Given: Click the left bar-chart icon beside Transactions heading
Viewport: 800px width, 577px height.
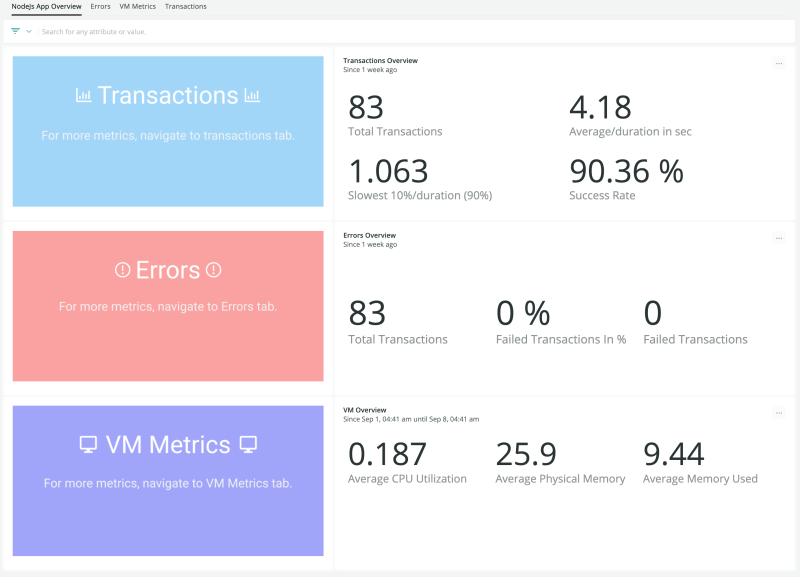Looking at the screenshot, I should click(x=85, y=95).
